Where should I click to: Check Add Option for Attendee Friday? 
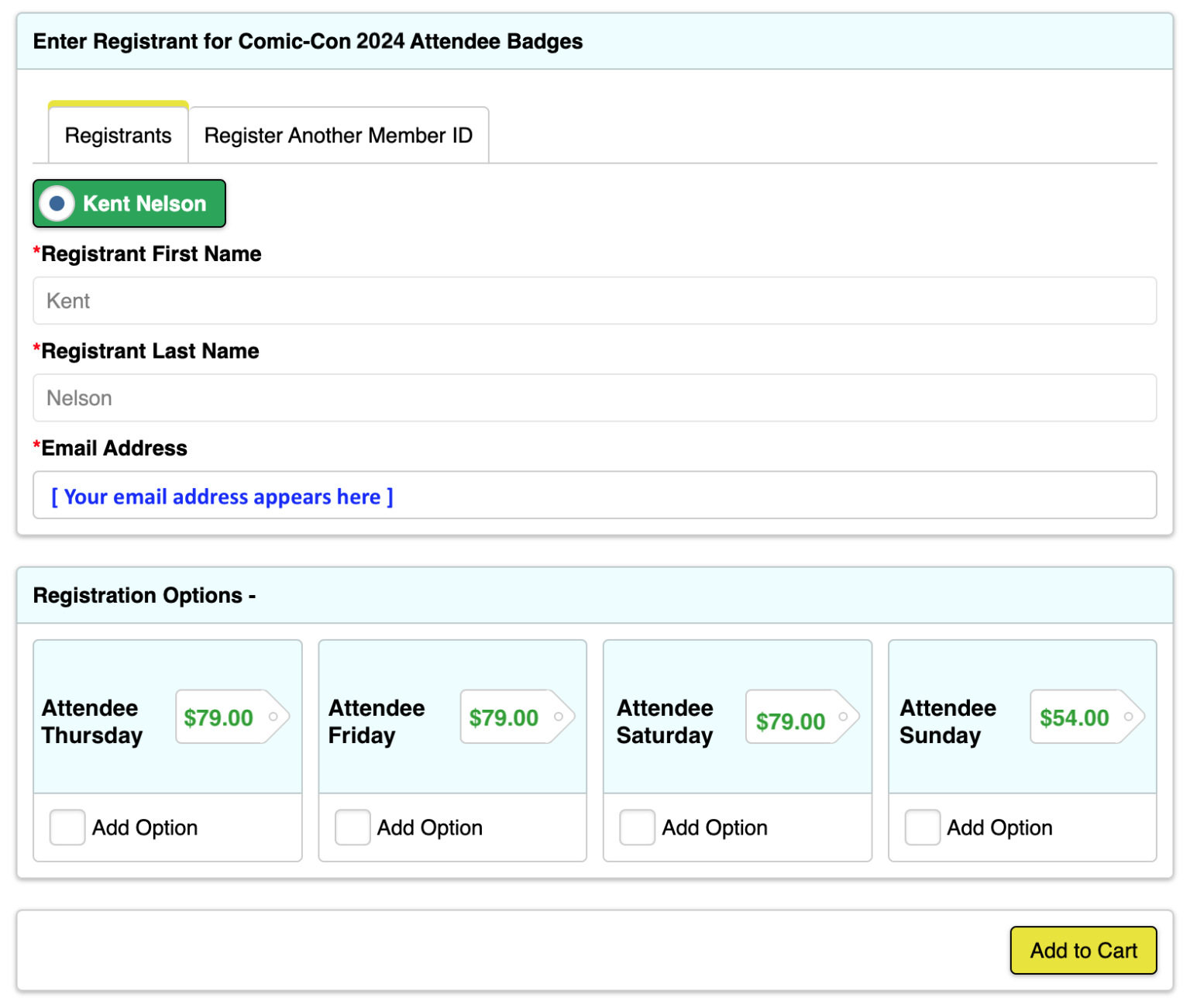353,827
